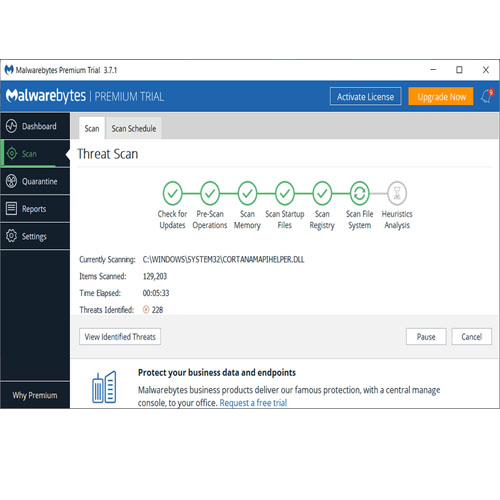This screenshot has height=500, width=500.
Task: Click the Items Scanned value 129,203
Action: 155,276
